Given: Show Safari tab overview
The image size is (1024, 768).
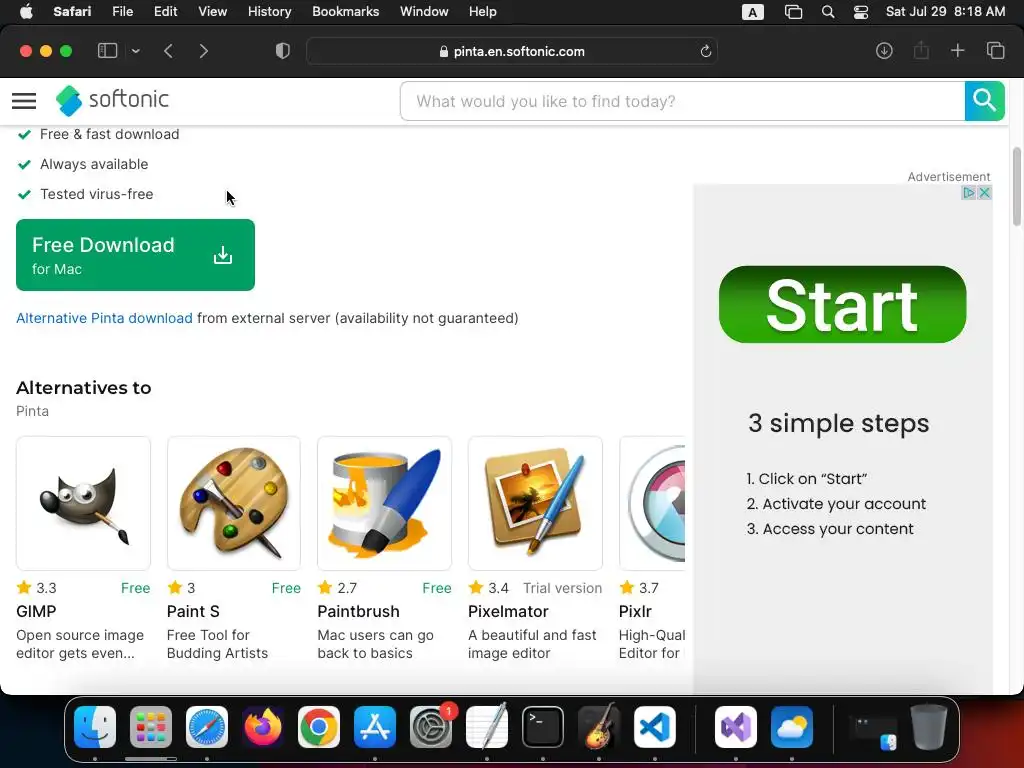Looking at the screenshot, I should pyautogui.click(x=995, y=50).
